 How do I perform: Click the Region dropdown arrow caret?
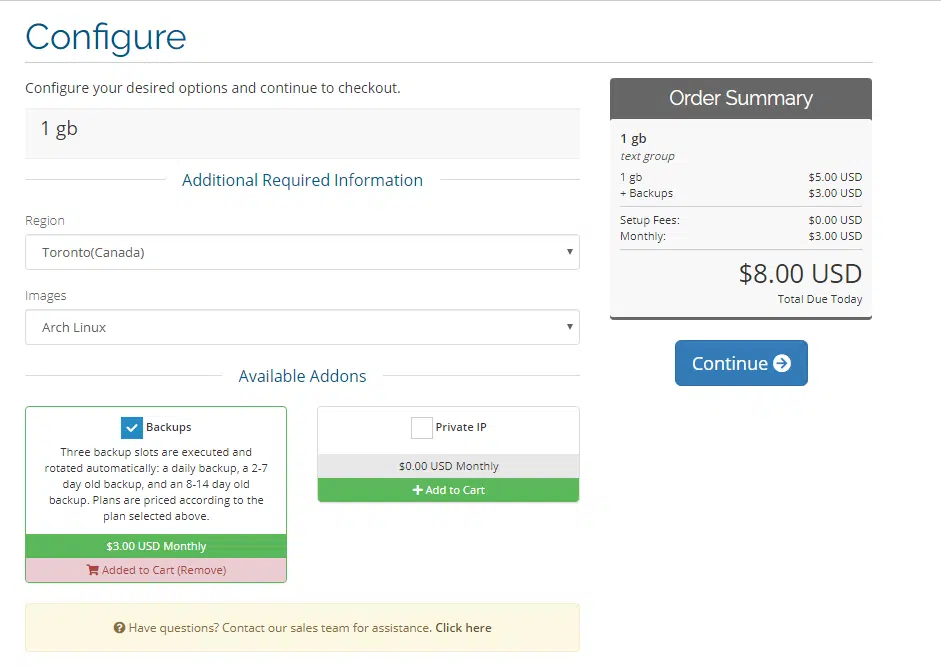tap(569, 252)
